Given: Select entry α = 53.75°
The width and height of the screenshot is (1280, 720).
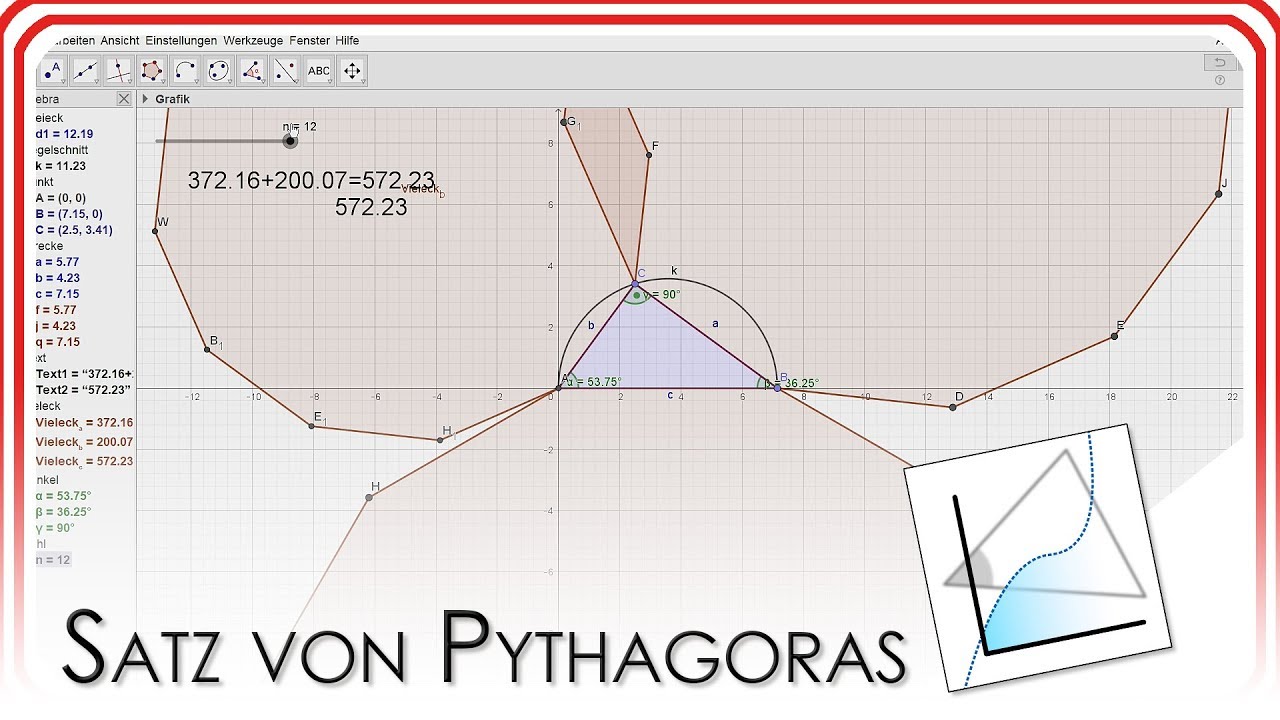Looking at the screenshot, I should click(x=63, y=495).
